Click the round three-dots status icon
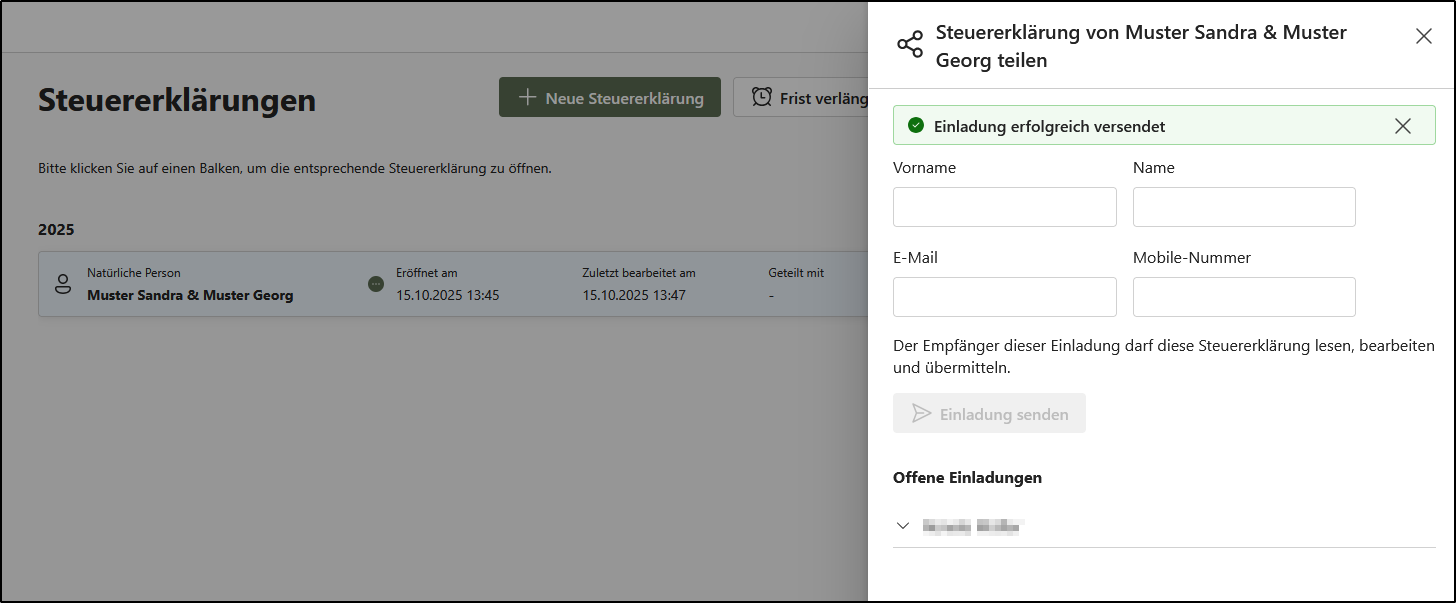This screenshot has width=1456, height=603. [x=376, y=284]
